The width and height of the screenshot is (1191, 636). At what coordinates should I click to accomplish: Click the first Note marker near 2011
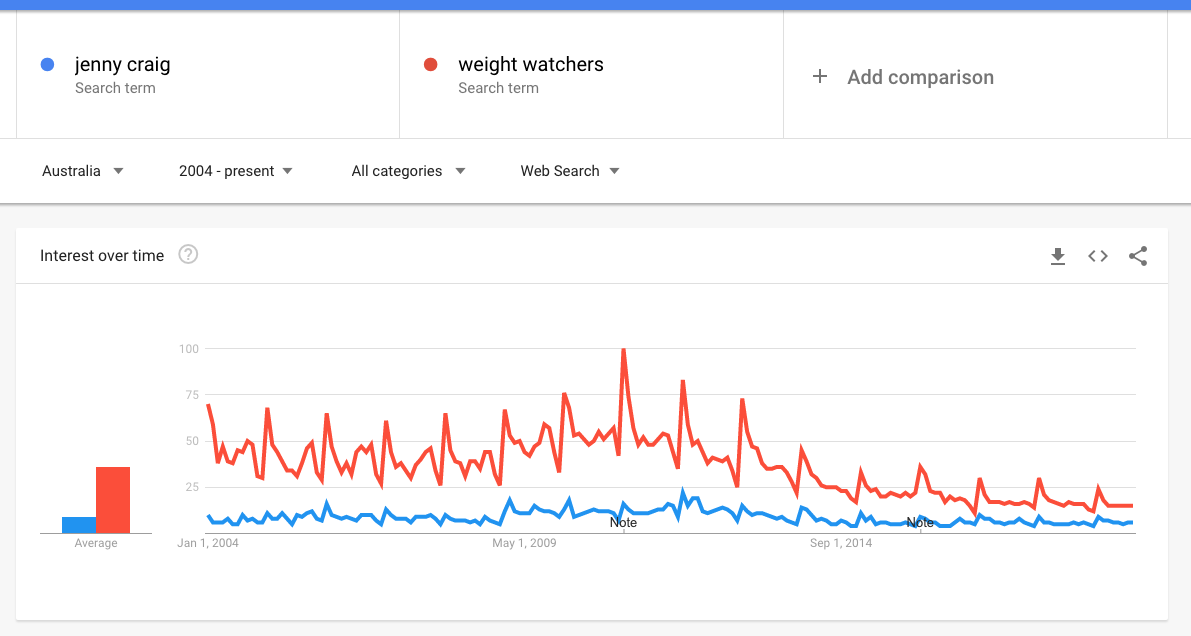pyautogui.click(x=623, y=523)
